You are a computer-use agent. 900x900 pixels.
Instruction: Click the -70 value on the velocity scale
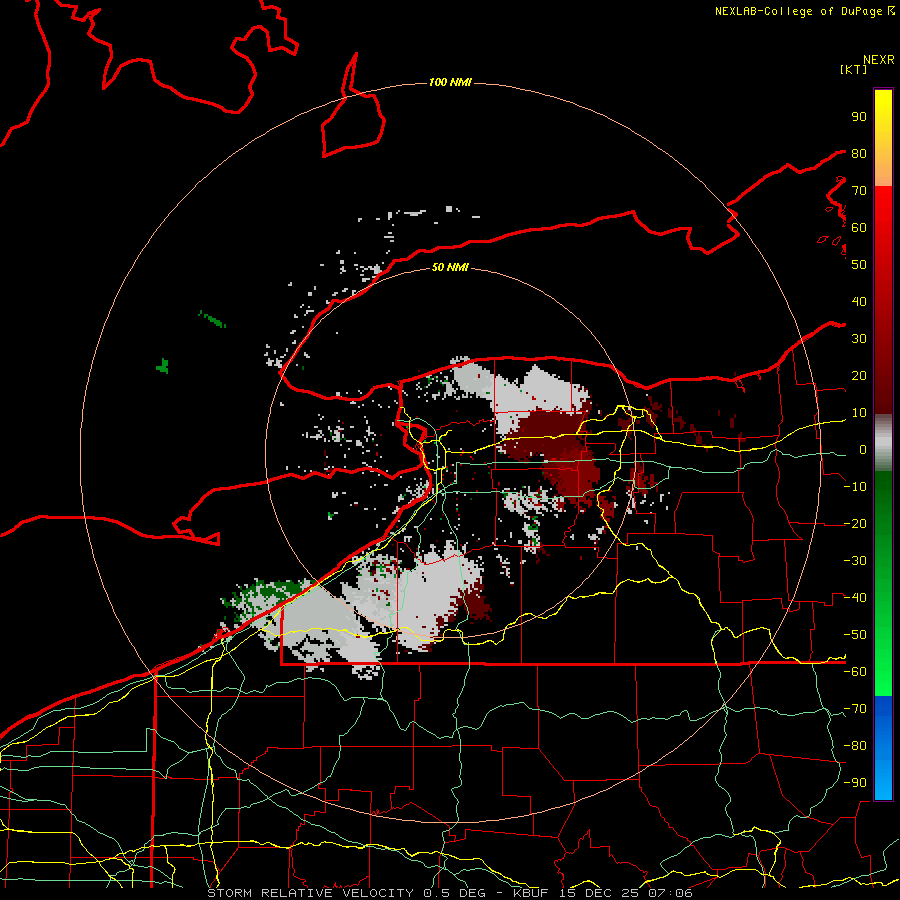pos(855,709)
